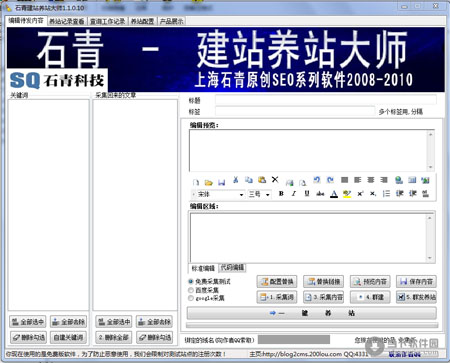Click the Insert image icon
The width and height of the screenshot is (450, 363).
point(425,180)
